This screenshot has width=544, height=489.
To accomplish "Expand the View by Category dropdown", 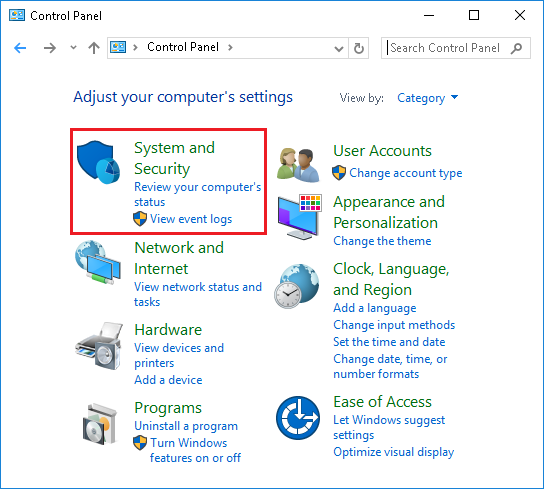I will click(x=427, y=98).
